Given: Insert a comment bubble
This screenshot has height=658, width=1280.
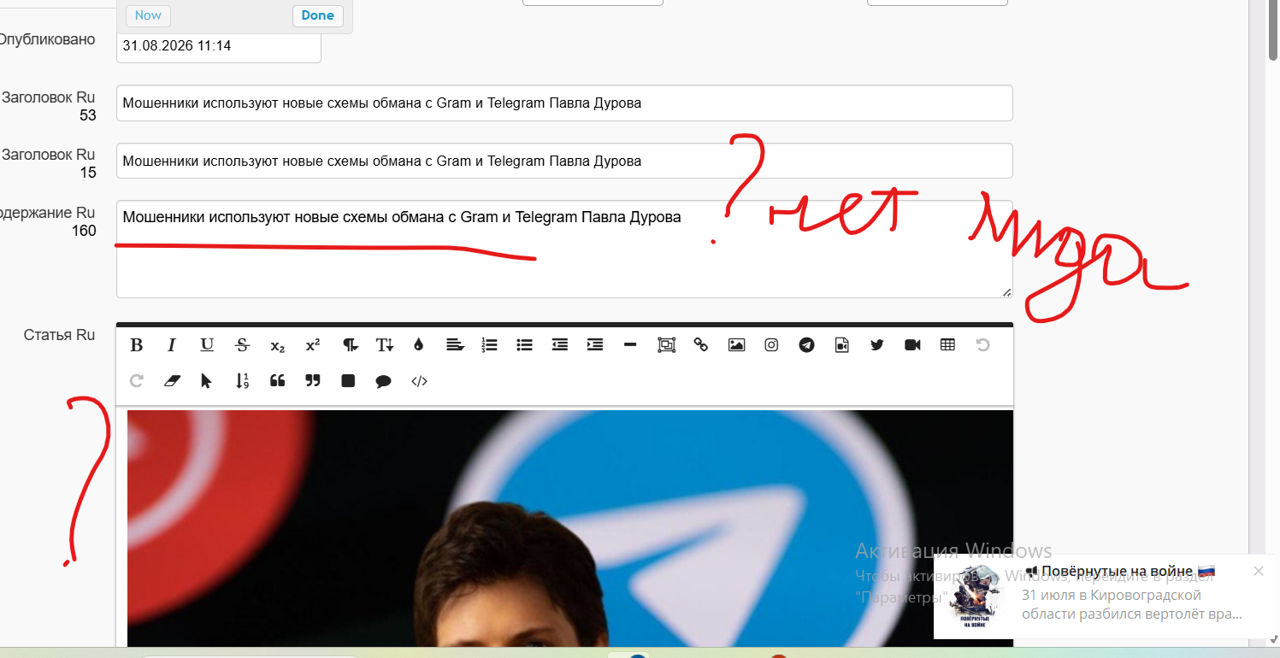Looking at the screenshot, I should [x=383, y=381].
